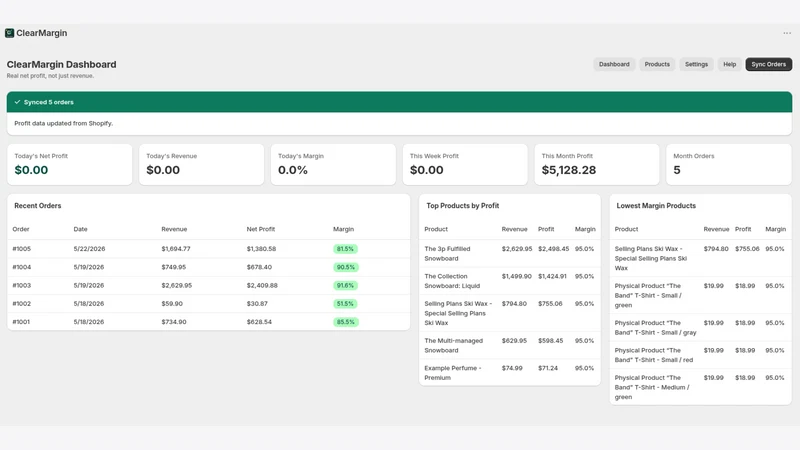Select order #1004 in Recent Orders
This screenshot has height=450, width=800.
[208, 267]
